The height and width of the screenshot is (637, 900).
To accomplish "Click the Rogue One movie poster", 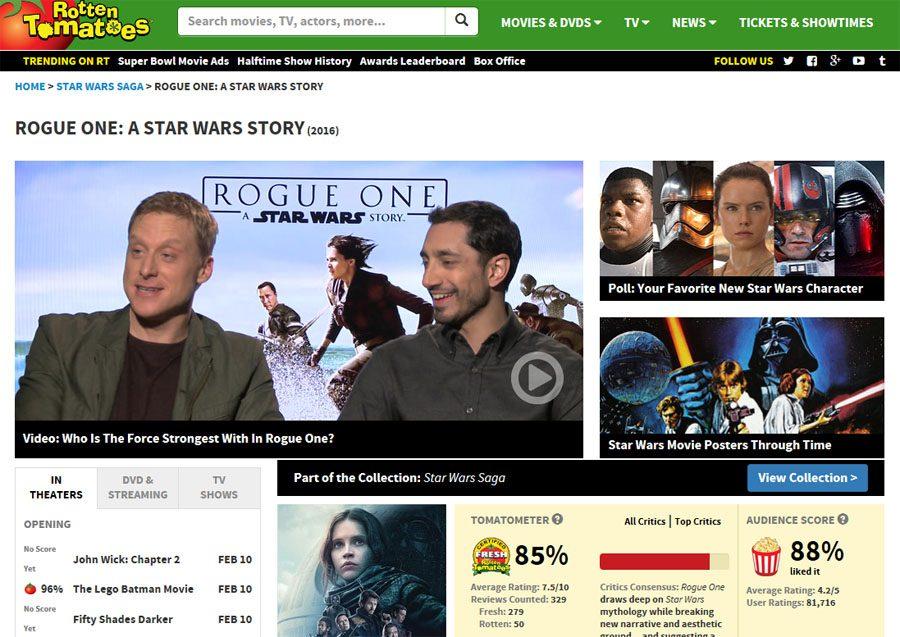I will pyautogui.click(x=362, y=570).
